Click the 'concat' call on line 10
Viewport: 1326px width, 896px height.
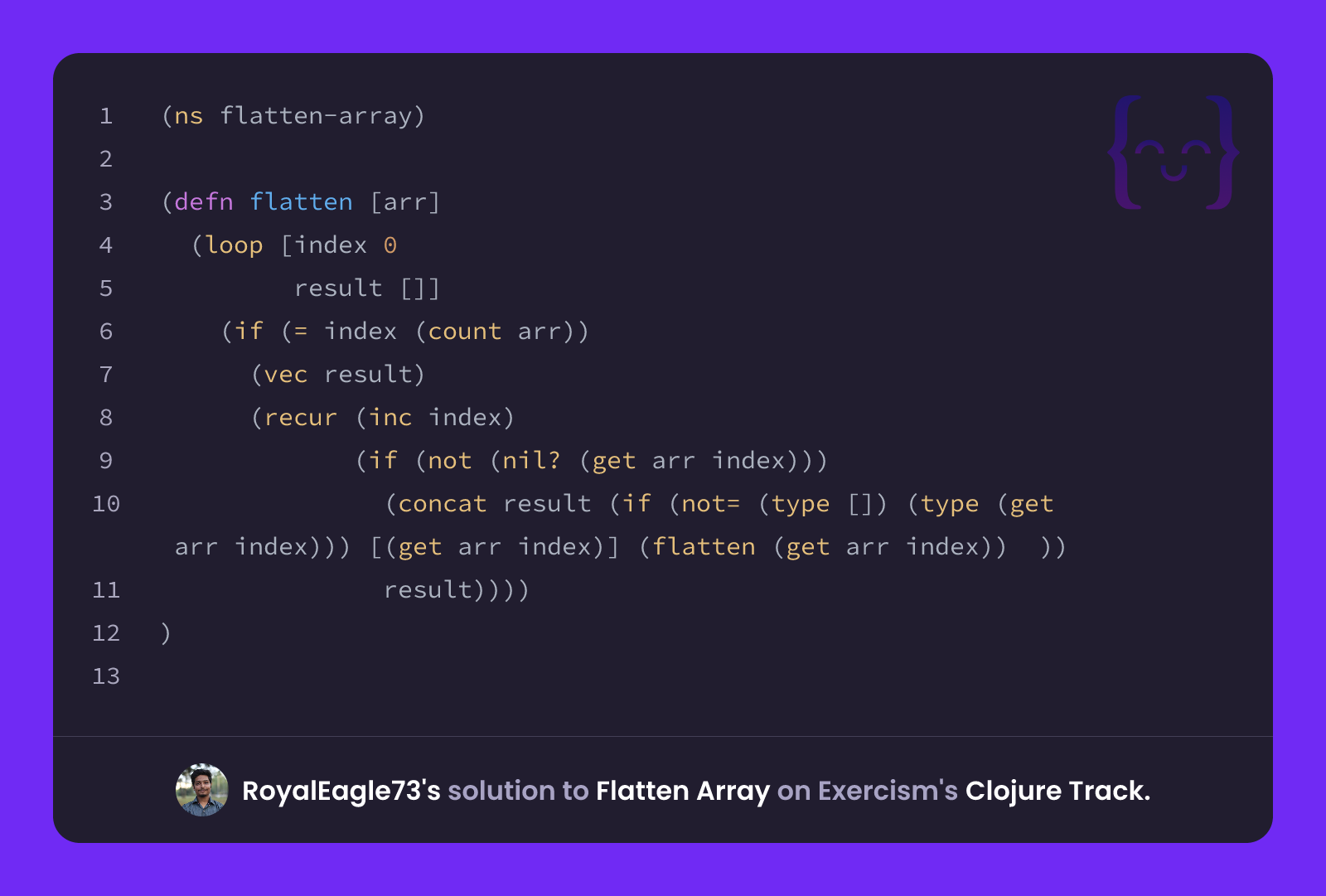[443, 504]
